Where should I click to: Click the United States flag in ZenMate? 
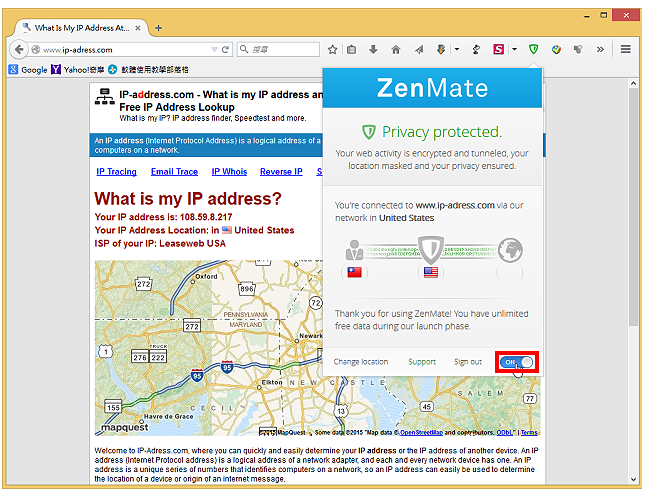click(x=431, y=273)
